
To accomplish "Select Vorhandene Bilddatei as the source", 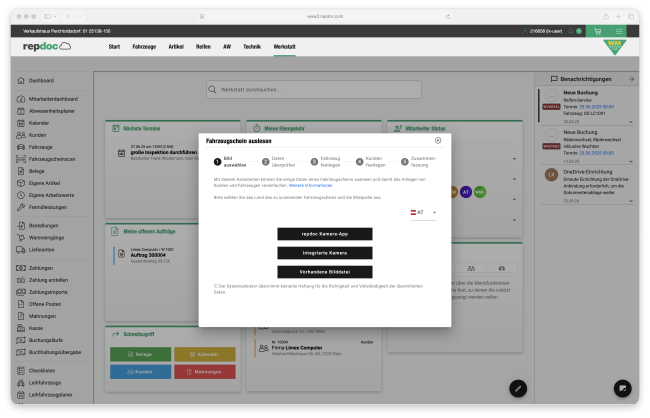I will (x=325, y=271).
